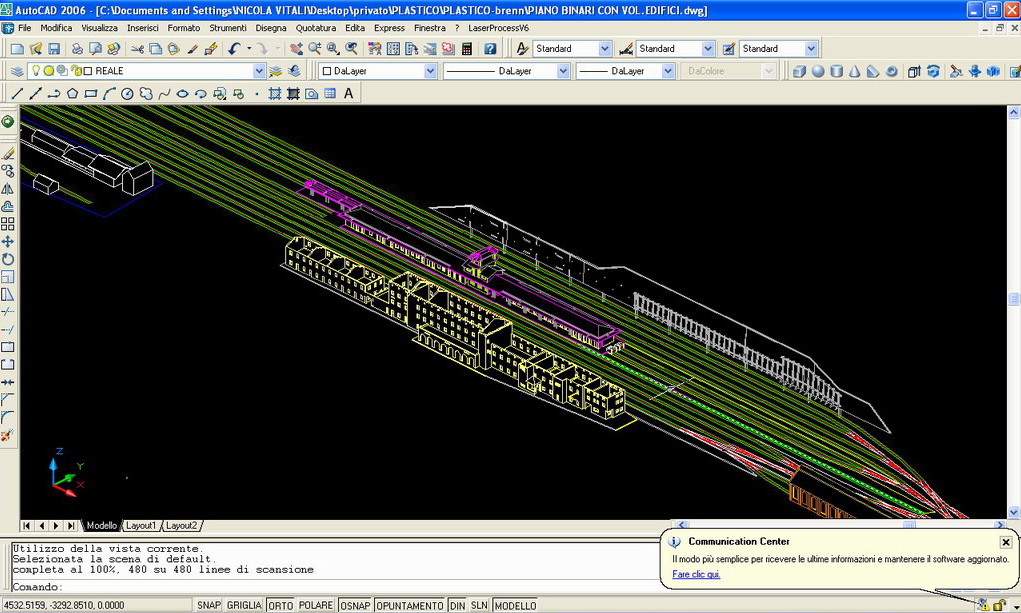Select the Polygon draw tool
Image resolution: width=1021 pixels, height=613 pixels.
click(x=72, y=94)
